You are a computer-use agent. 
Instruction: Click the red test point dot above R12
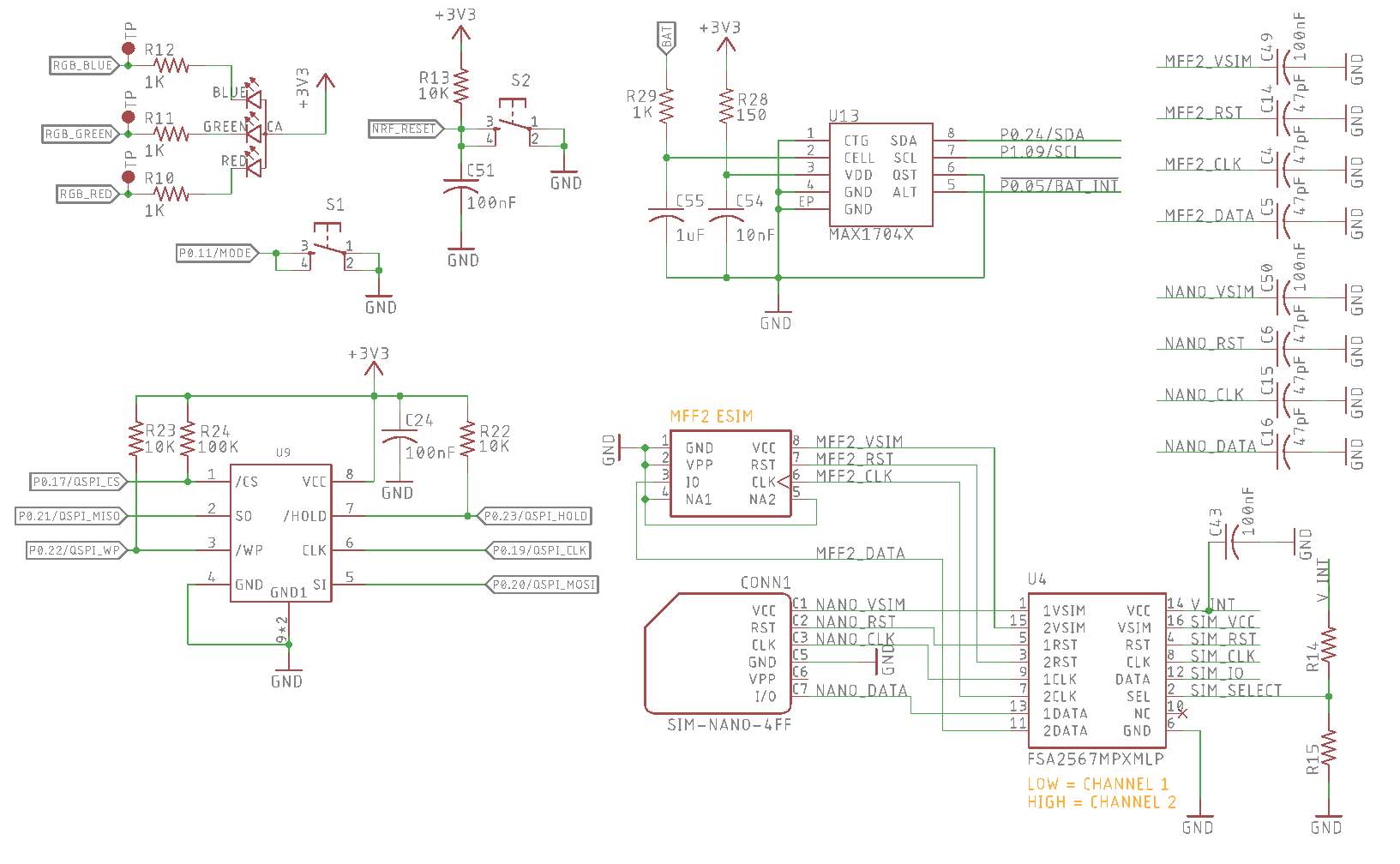click(x=129, y=48)
